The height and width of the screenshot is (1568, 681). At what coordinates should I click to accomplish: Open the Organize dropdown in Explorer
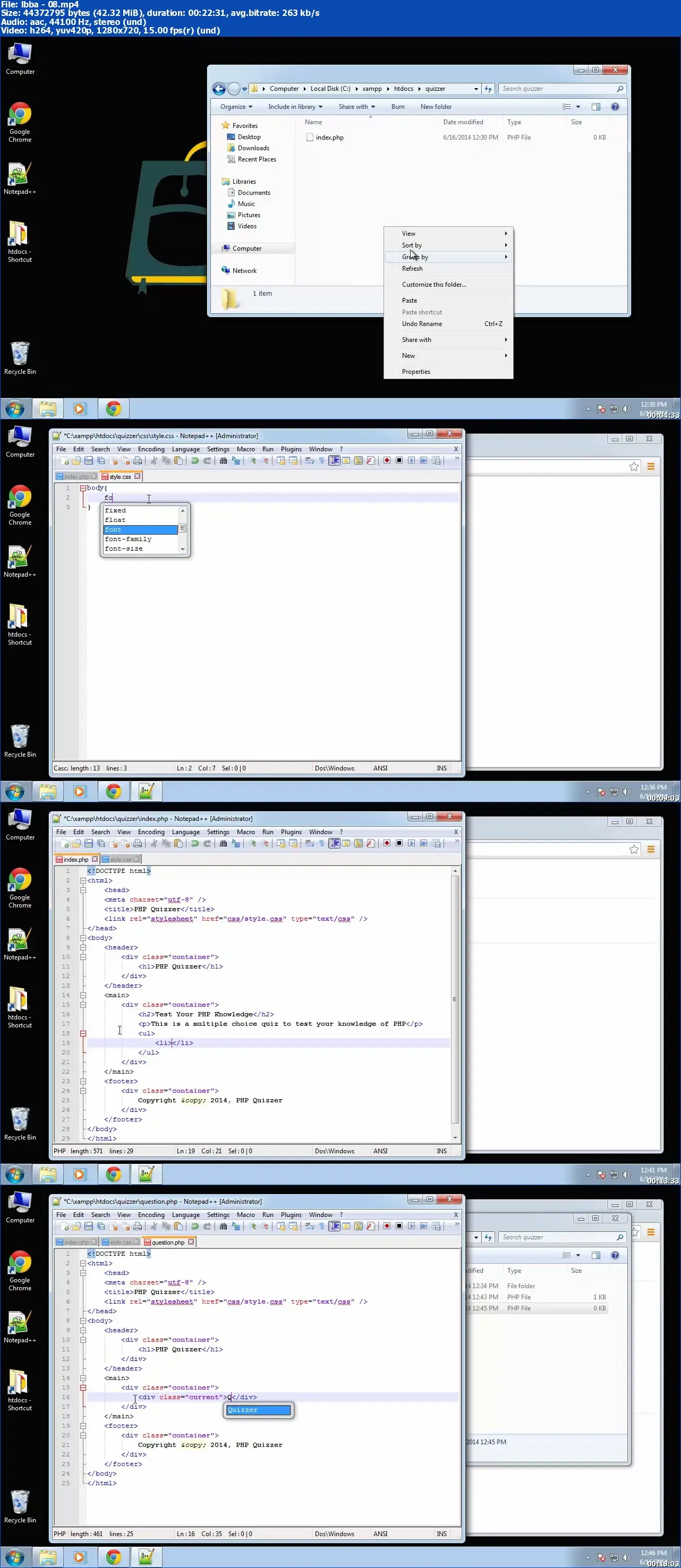[236, 107]
